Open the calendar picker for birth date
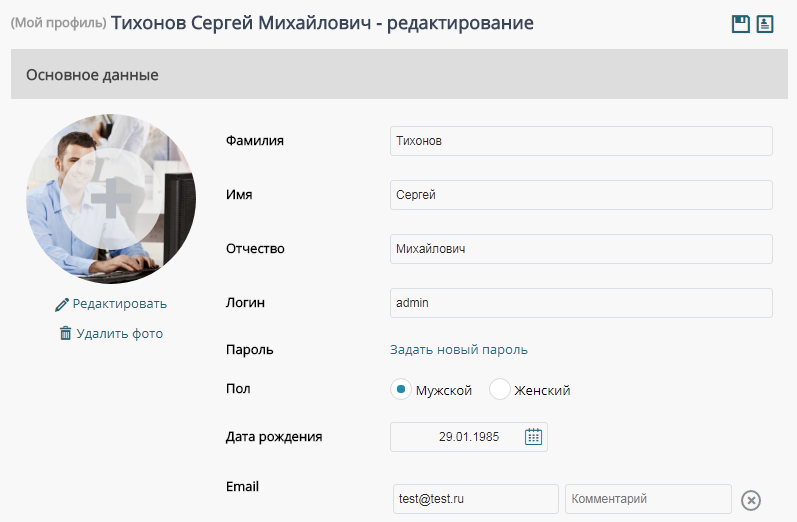The height and width of the screenshot is (522, 797). [533, 437]
